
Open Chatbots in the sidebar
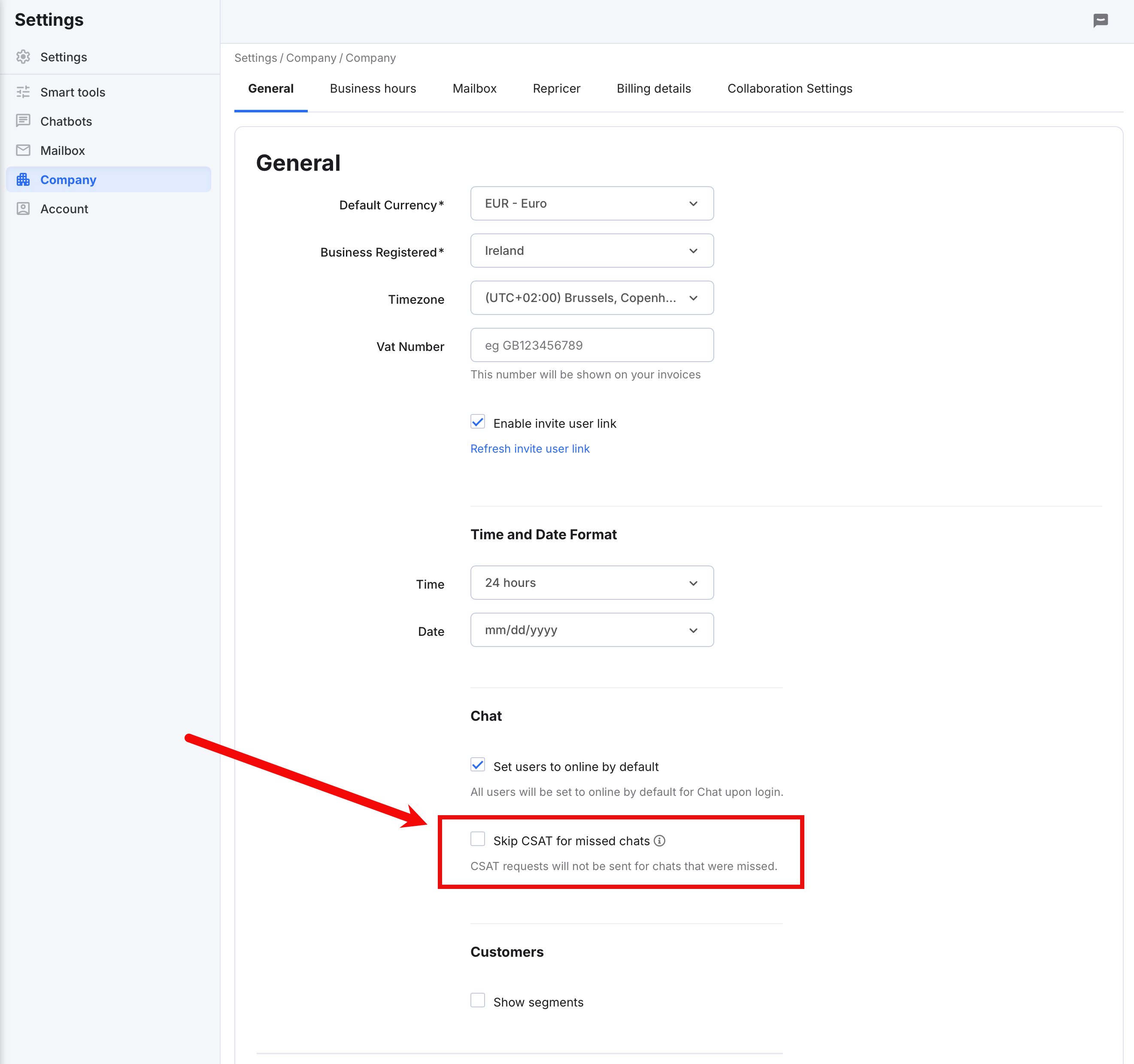(109, 121)
